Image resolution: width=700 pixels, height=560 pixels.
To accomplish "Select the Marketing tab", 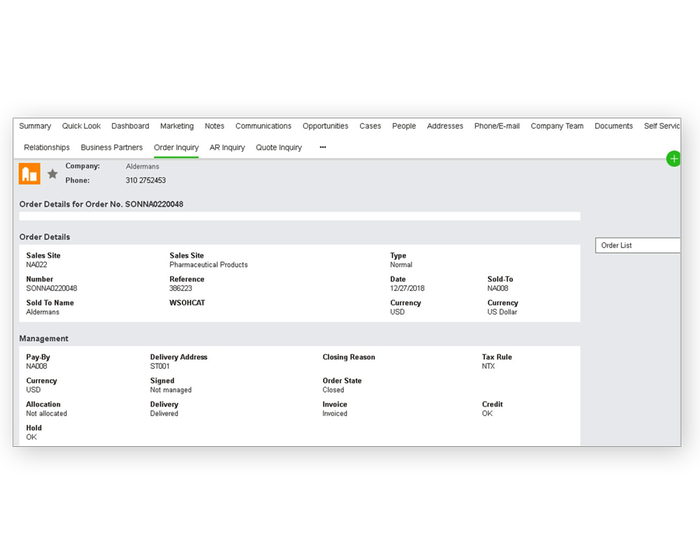I will click(177, 126).
